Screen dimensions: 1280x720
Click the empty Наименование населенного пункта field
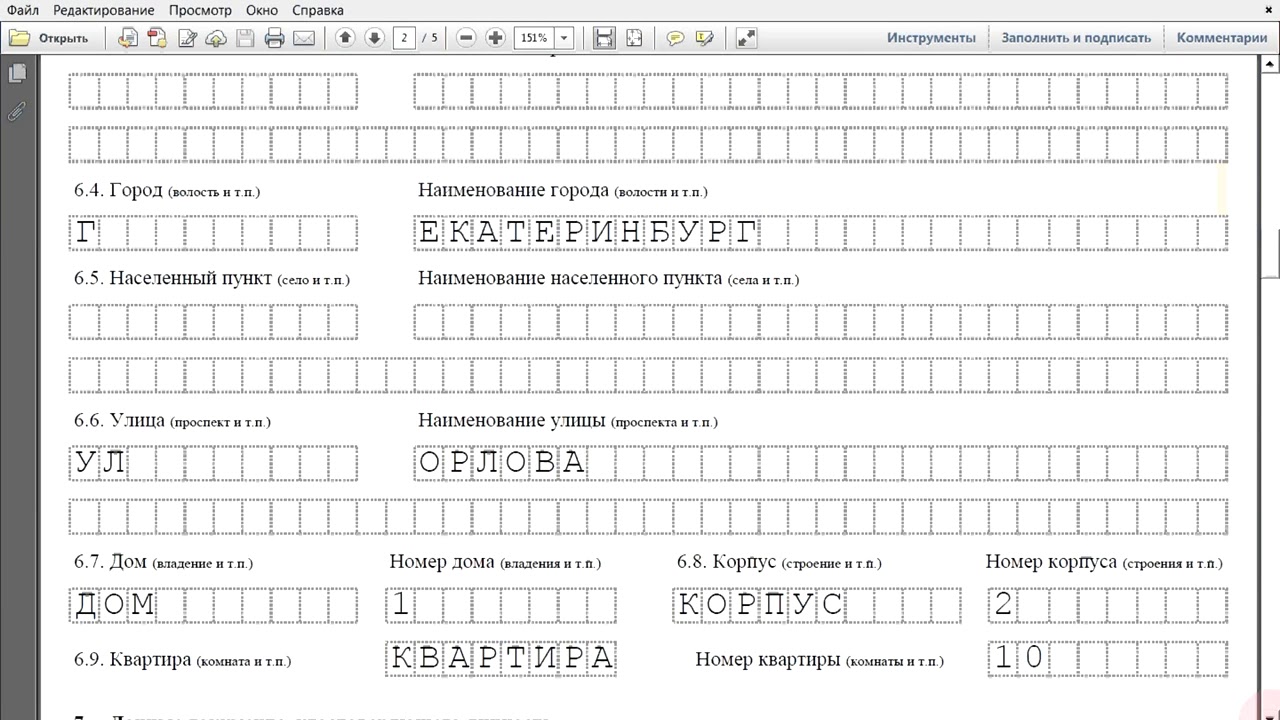tap(821, 322)
